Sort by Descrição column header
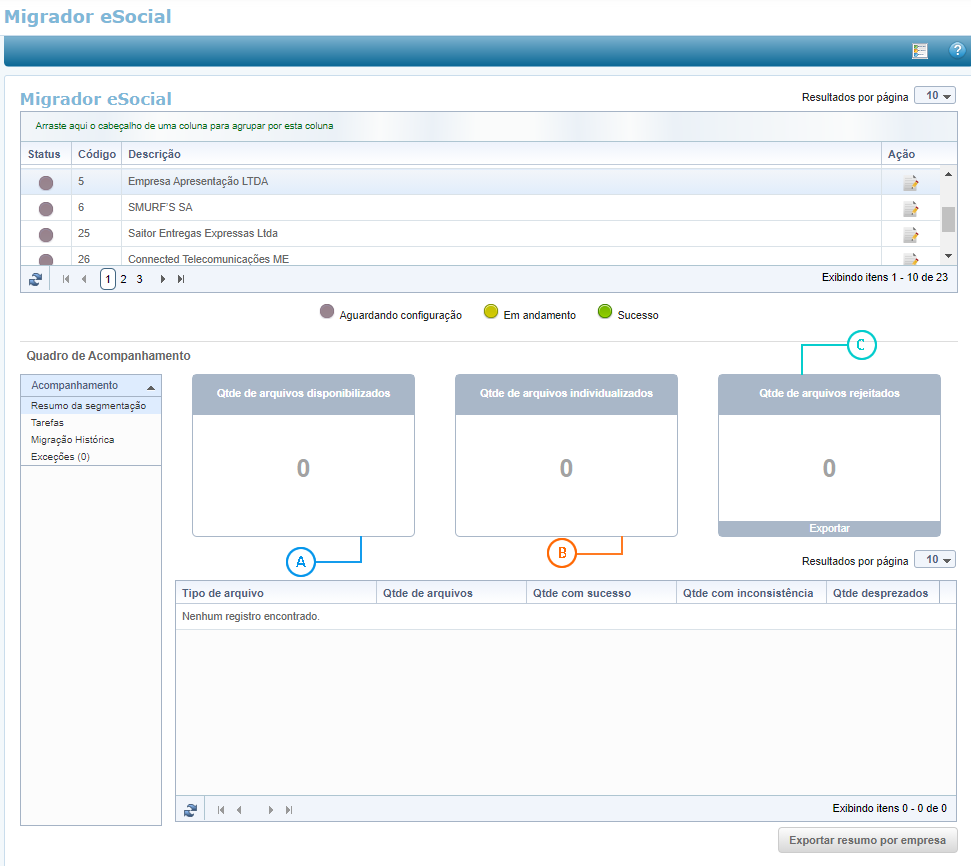 click(x=155, y=155)
